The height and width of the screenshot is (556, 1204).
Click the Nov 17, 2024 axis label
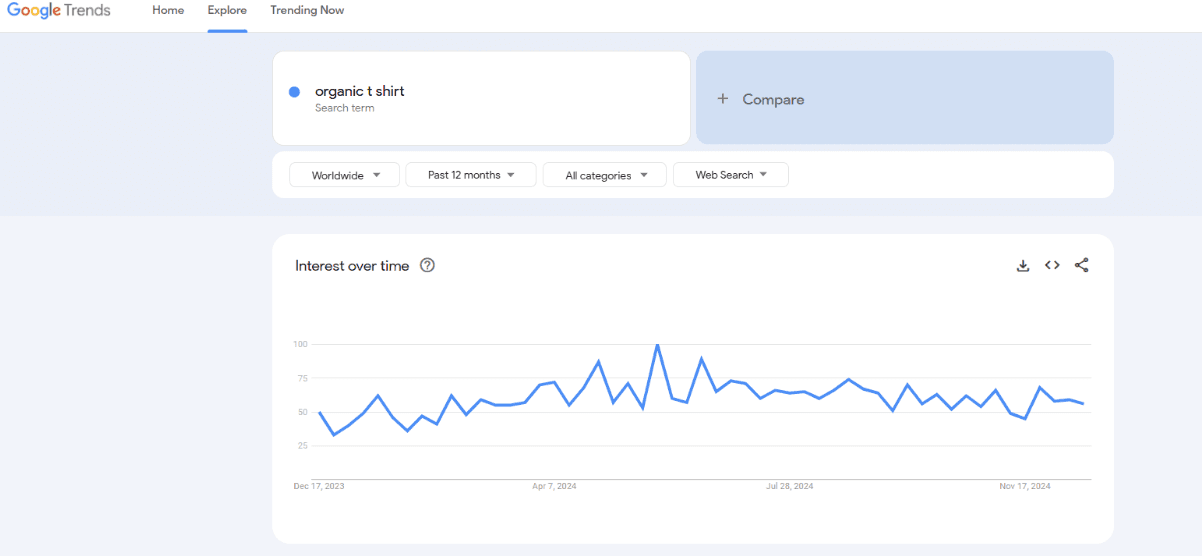pos(1025,486)
